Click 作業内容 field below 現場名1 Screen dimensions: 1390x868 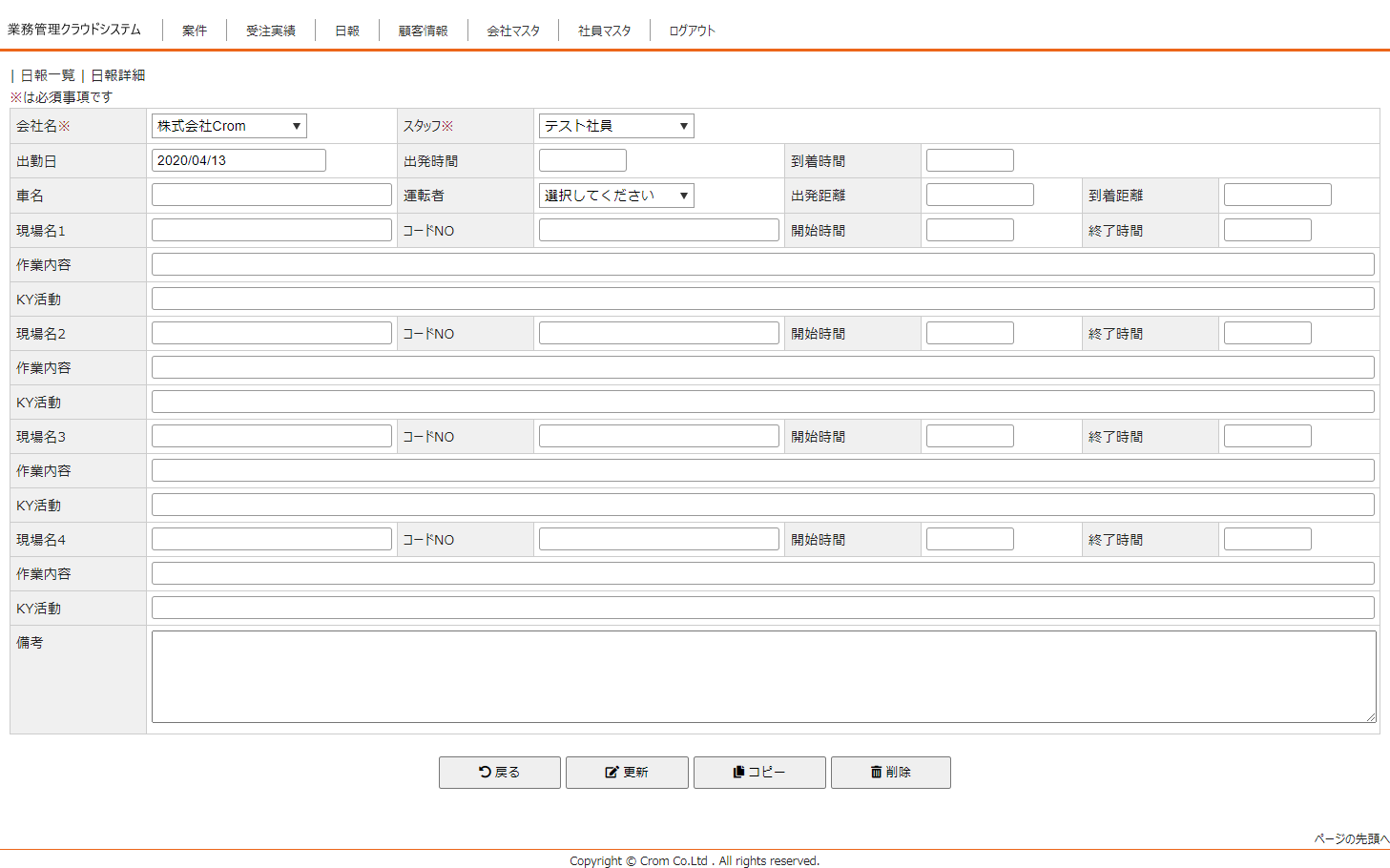click(763, 264)
